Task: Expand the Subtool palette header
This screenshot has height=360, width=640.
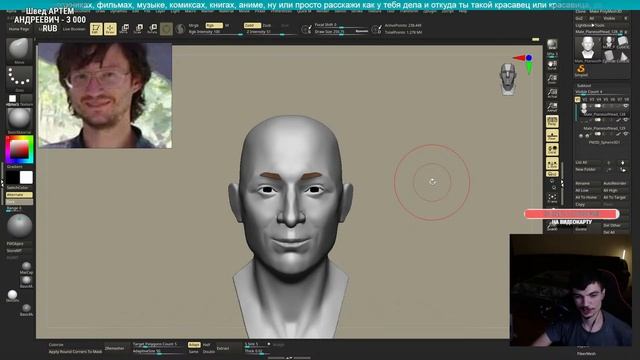Action: tap(584, 86)
